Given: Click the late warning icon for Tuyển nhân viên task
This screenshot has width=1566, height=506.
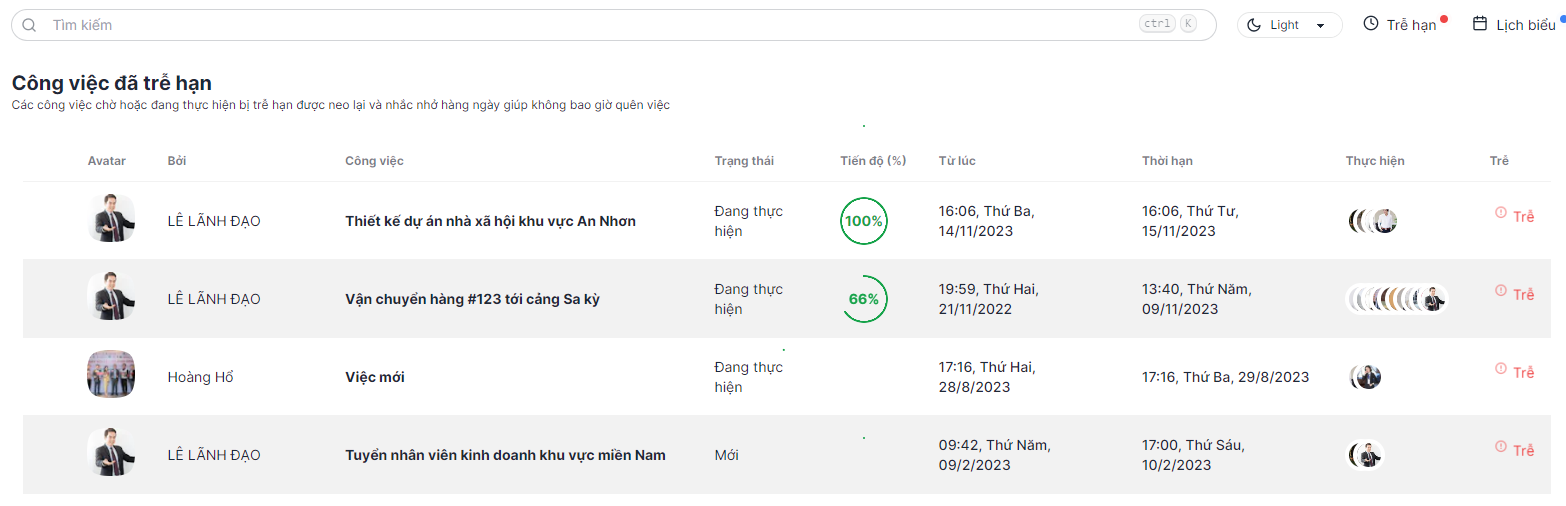Looking at the screenshot, I should tap(1500, 446).
